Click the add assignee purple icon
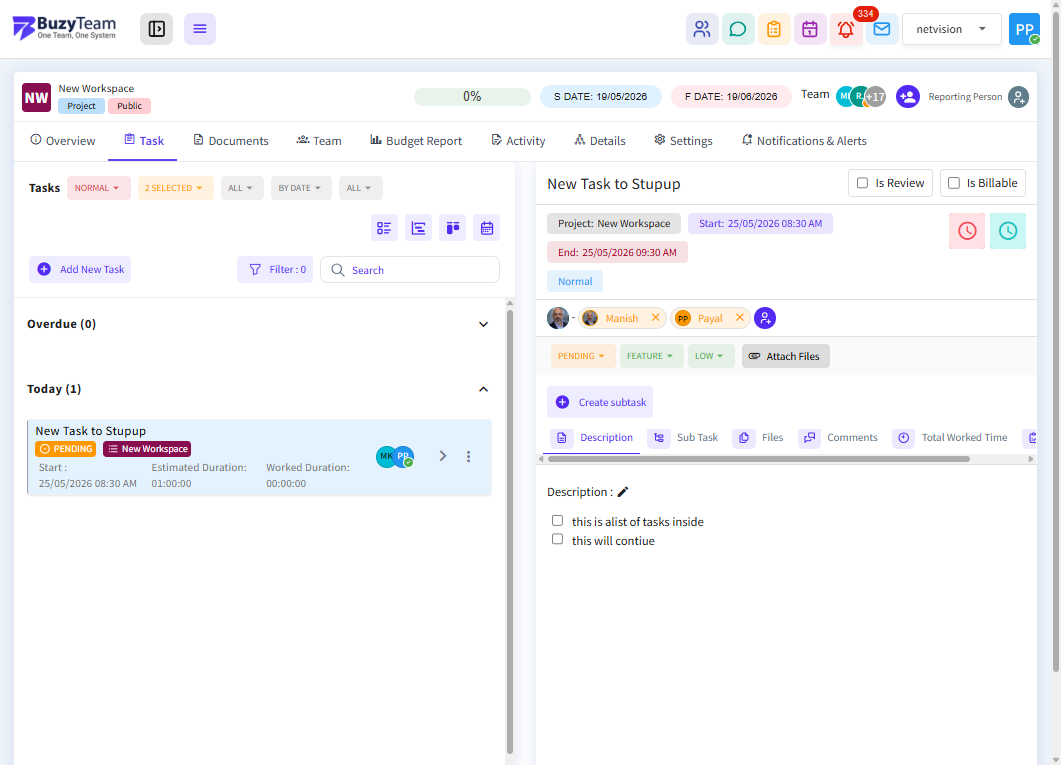1061x765 pixels. tap(765, 318)
